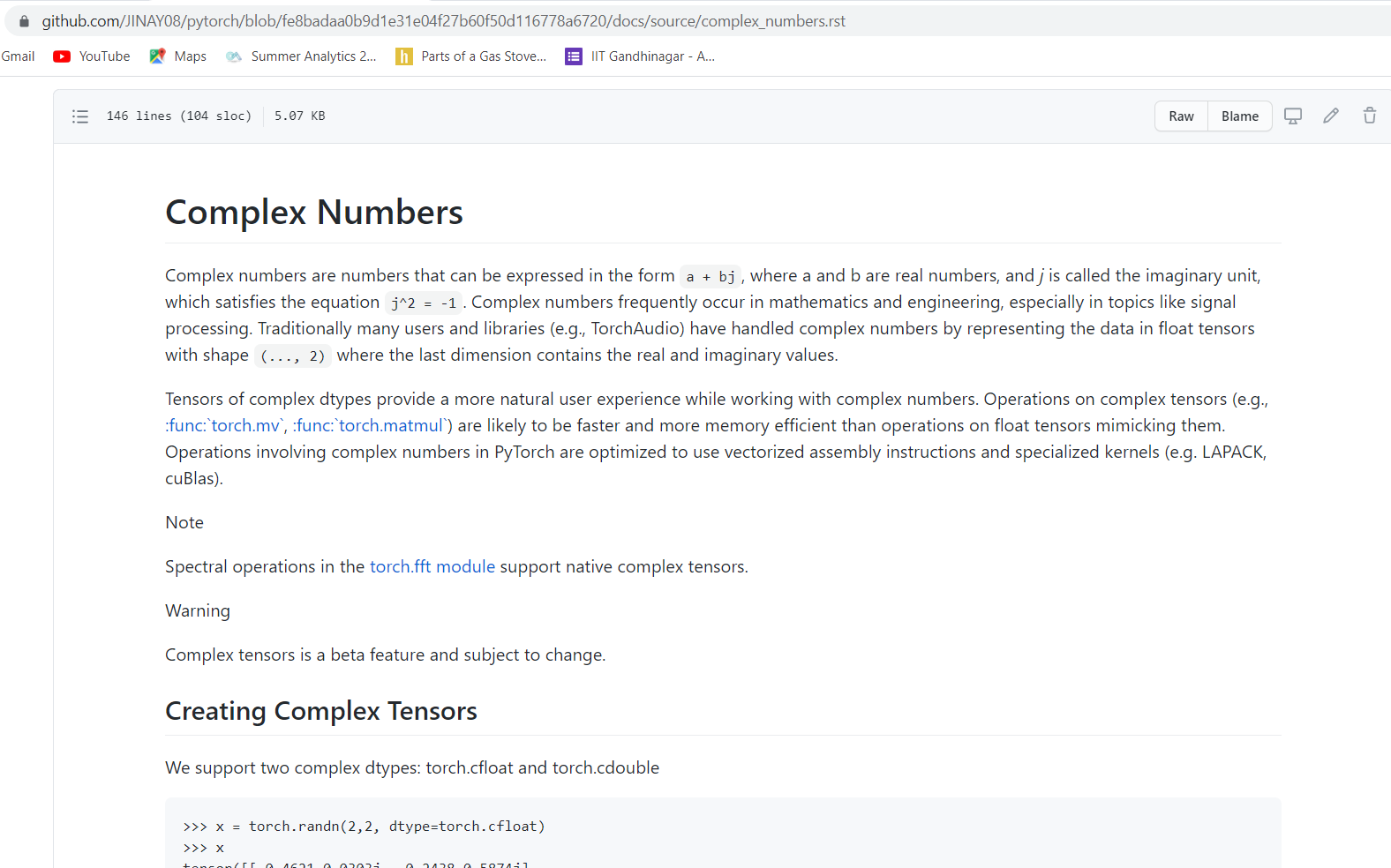Click the 'a + bj' inline code
Image resolution: width=1391 pixels, height=868 pixels.
pos(711,277)
